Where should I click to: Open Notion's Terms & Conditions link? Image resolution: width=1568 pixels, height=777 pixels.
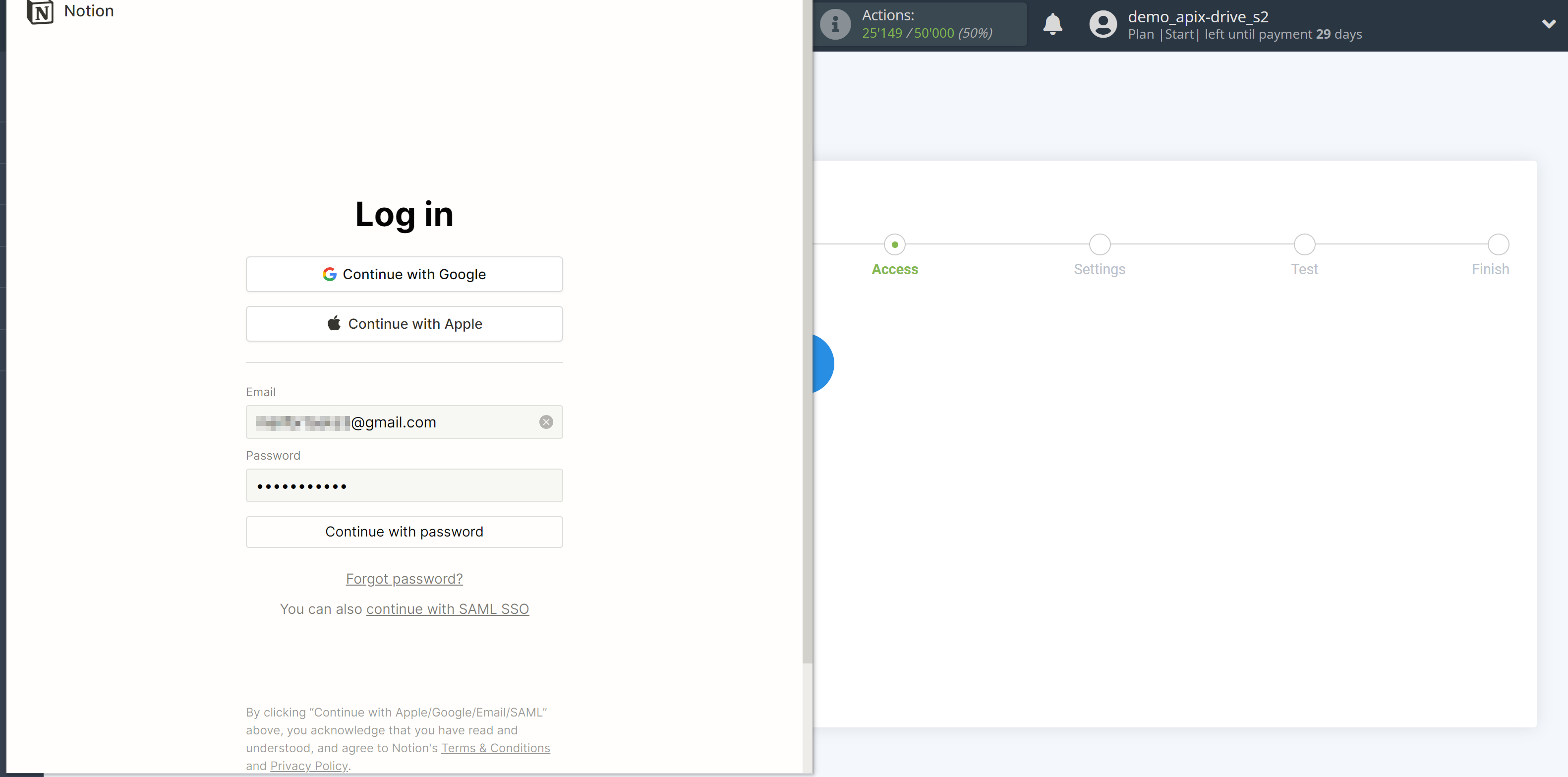pos(495,748)
